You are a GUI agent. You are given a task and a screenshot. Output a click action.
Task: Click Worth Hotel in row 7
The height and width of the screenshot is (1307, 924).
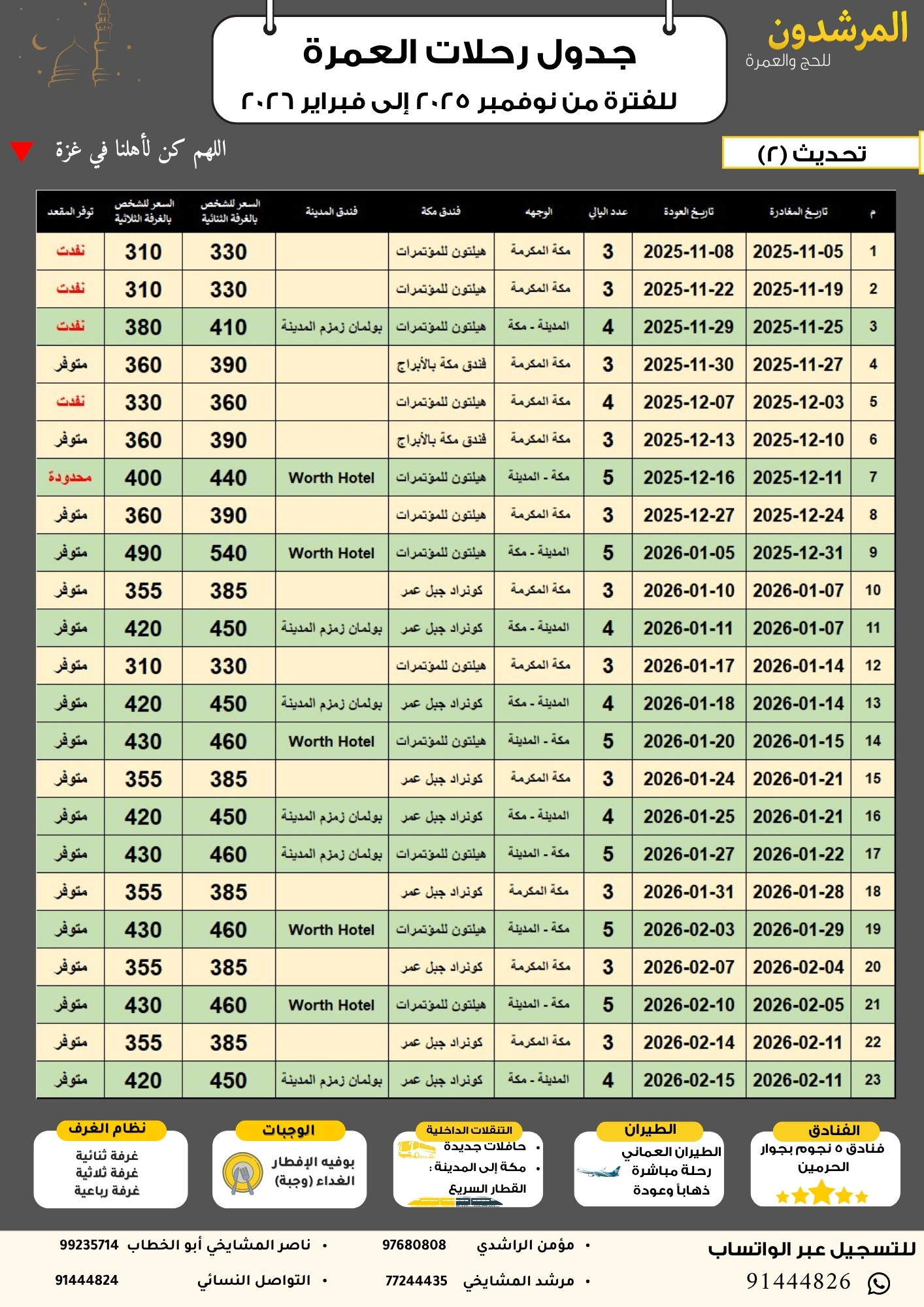(x=331, y=478)
